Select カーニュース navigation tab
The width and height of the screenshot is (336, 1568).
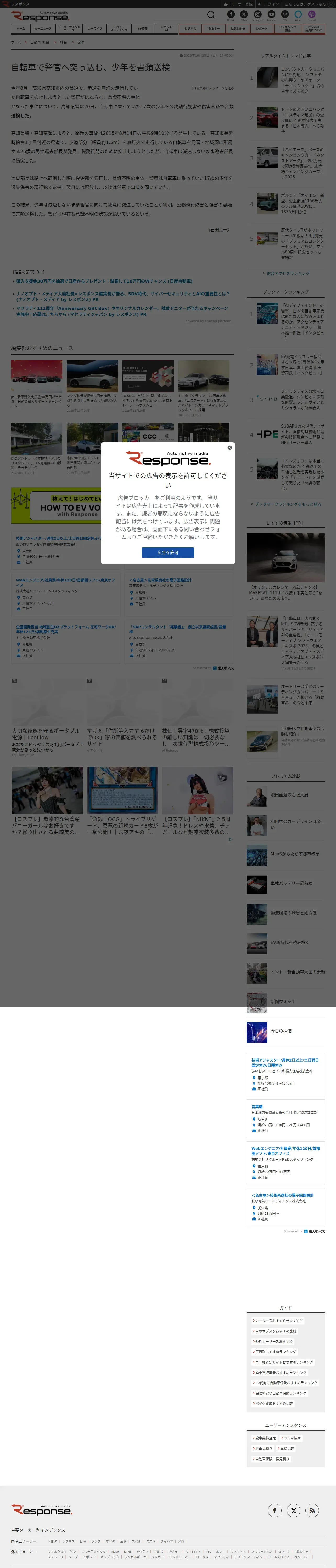(x=43, y=28)
